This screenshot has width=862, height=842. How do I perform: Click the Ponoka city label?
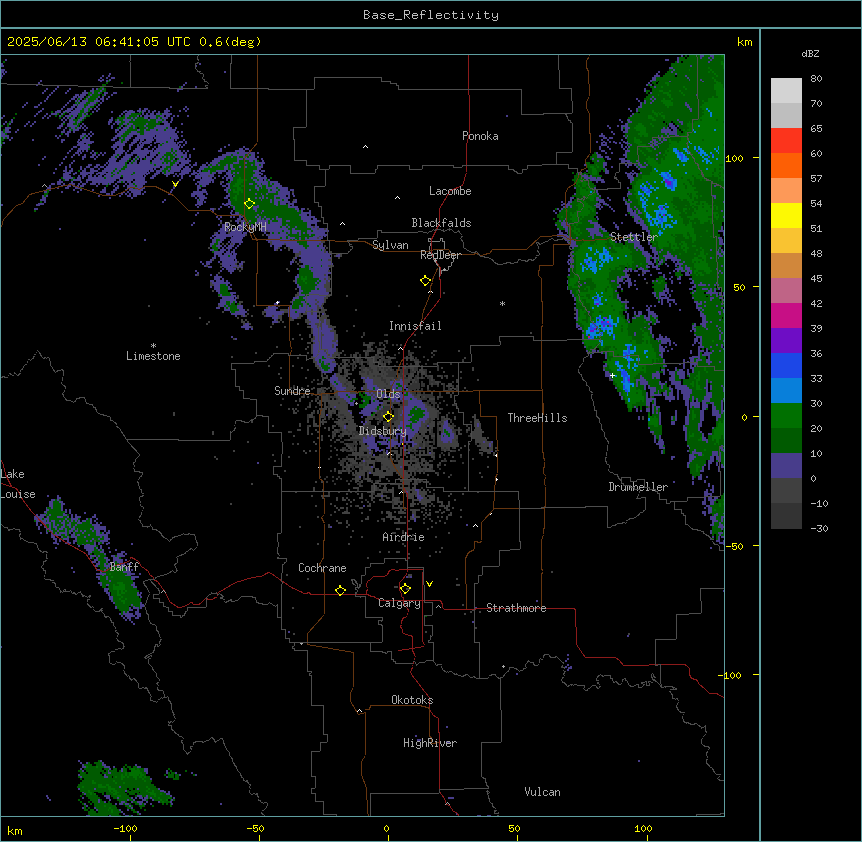coord(480,136)
